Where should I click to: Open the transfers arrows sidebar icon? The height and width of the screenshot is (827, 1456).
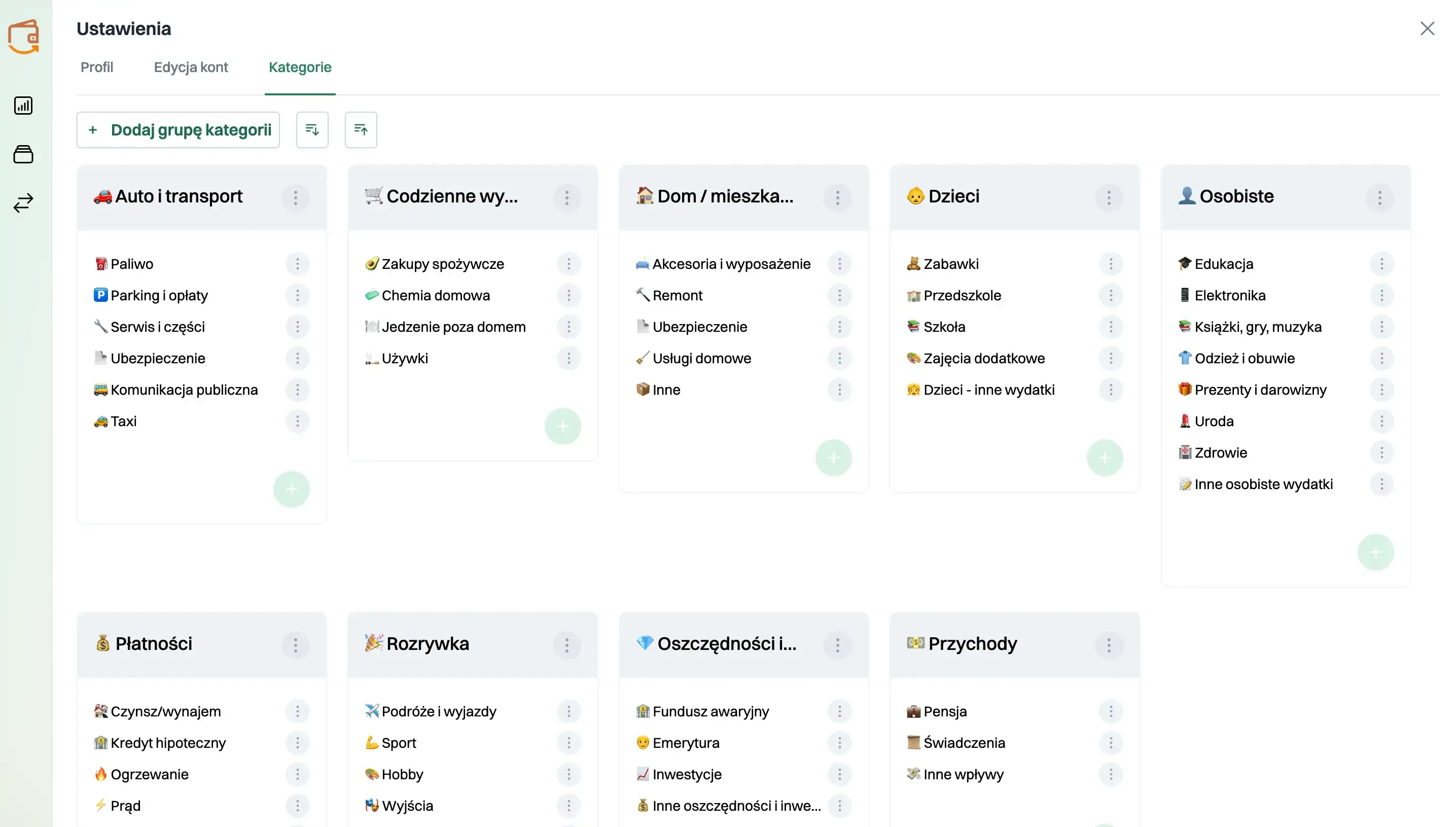23,203
